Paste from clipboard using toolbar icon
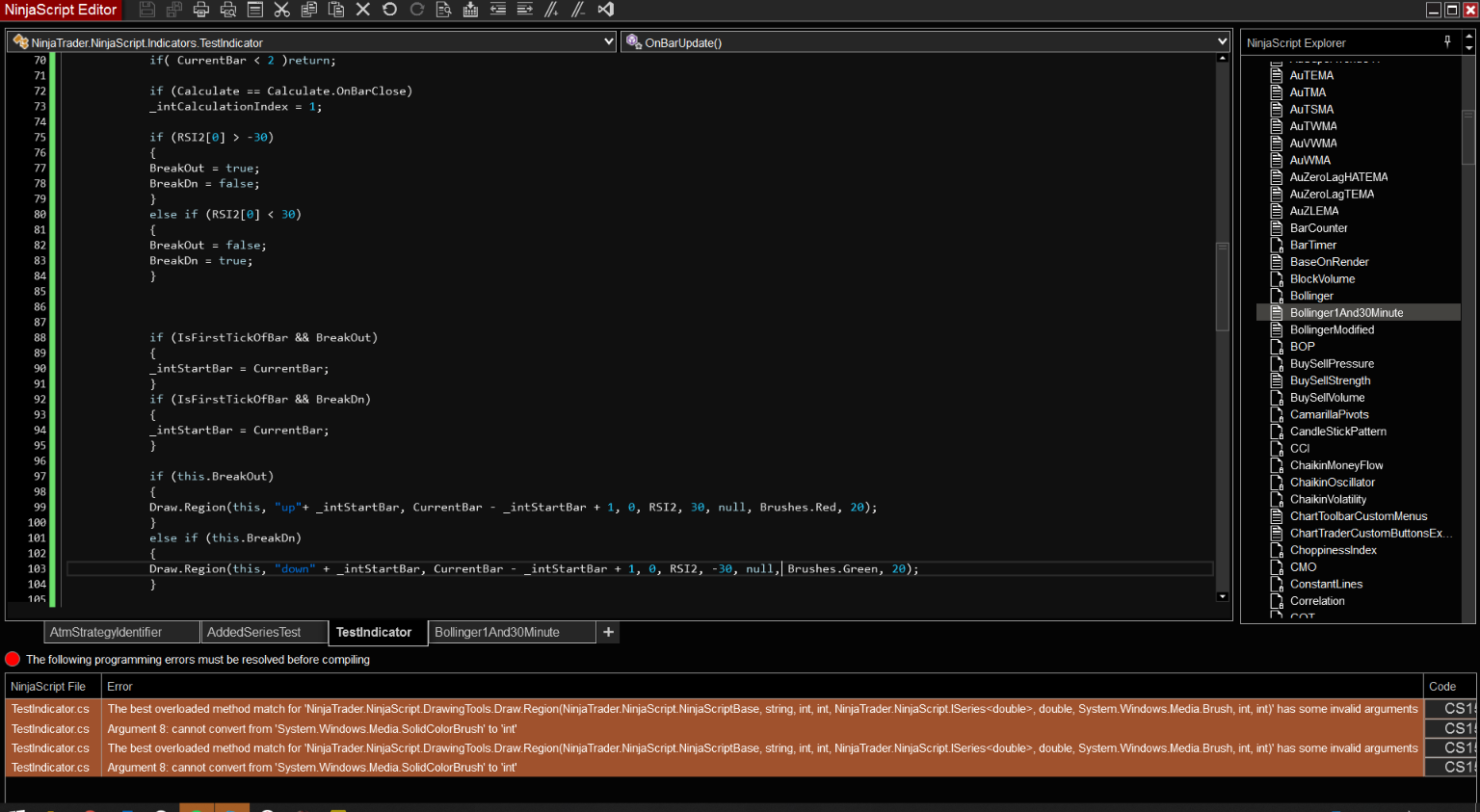 pos(336,10)
